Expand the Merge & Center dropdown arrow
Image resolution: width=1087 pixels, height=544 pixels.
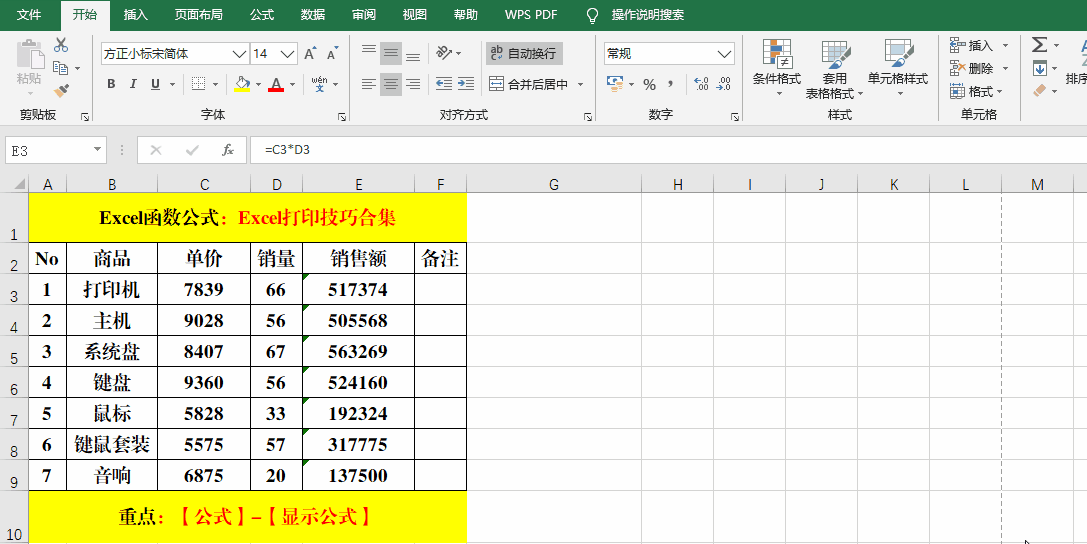coord(580,85)
